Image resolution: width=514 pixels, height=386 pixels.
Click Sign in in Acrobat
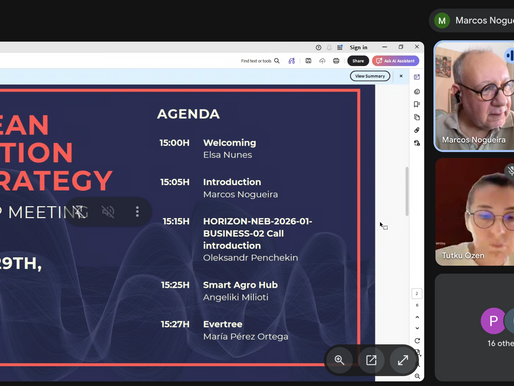pyautogui.click(x=359, y=48)
